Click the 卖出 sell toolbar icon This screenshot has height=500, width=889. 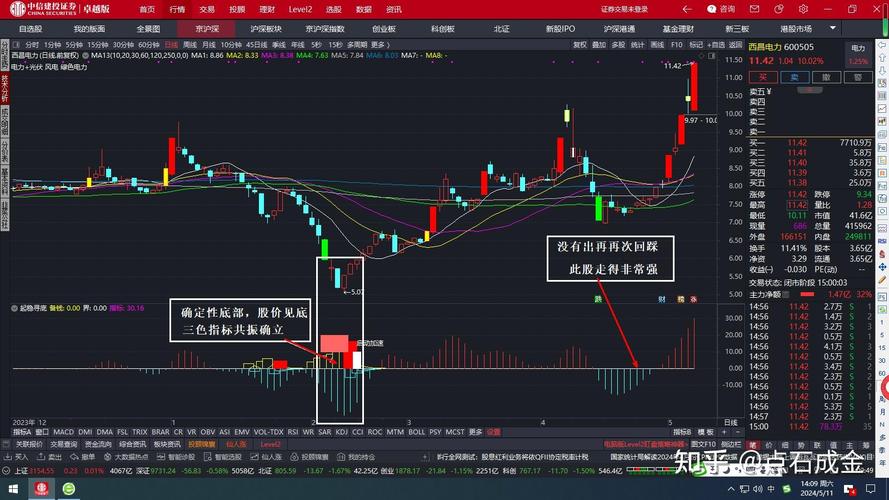tap(50, 457)
